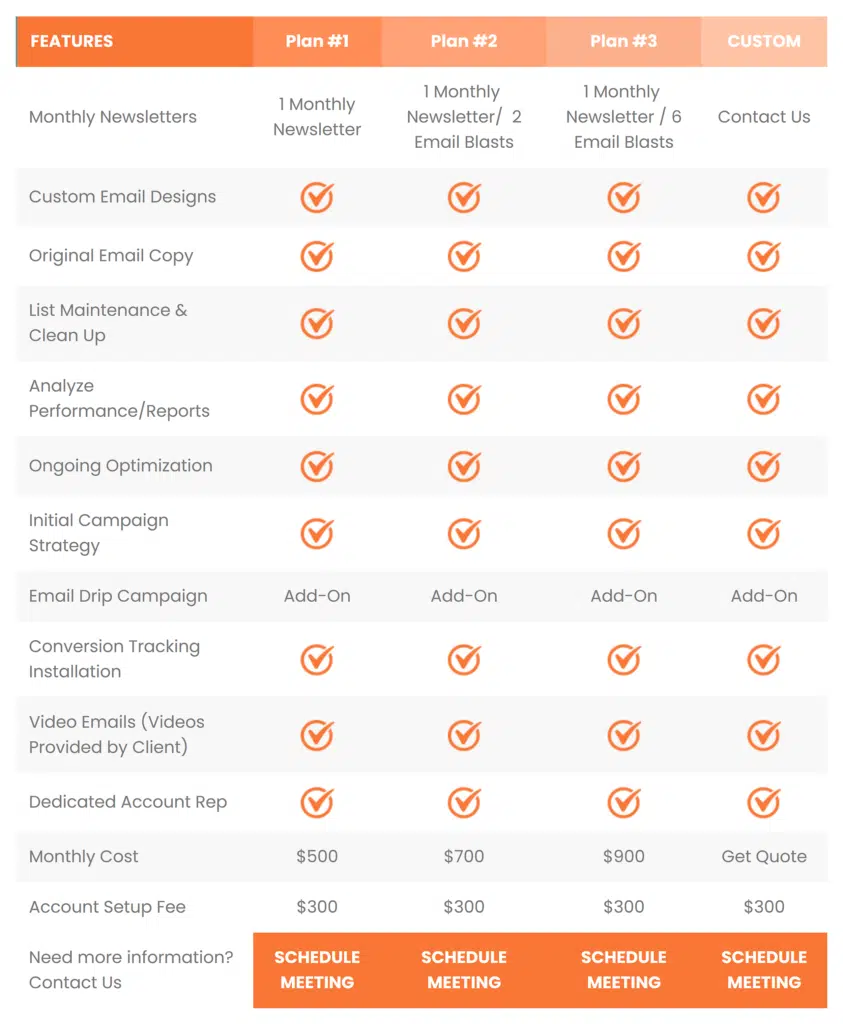Click Get Quote in Custom column
The height and width of the screenshot is (1024, 843).
[764, 857]
